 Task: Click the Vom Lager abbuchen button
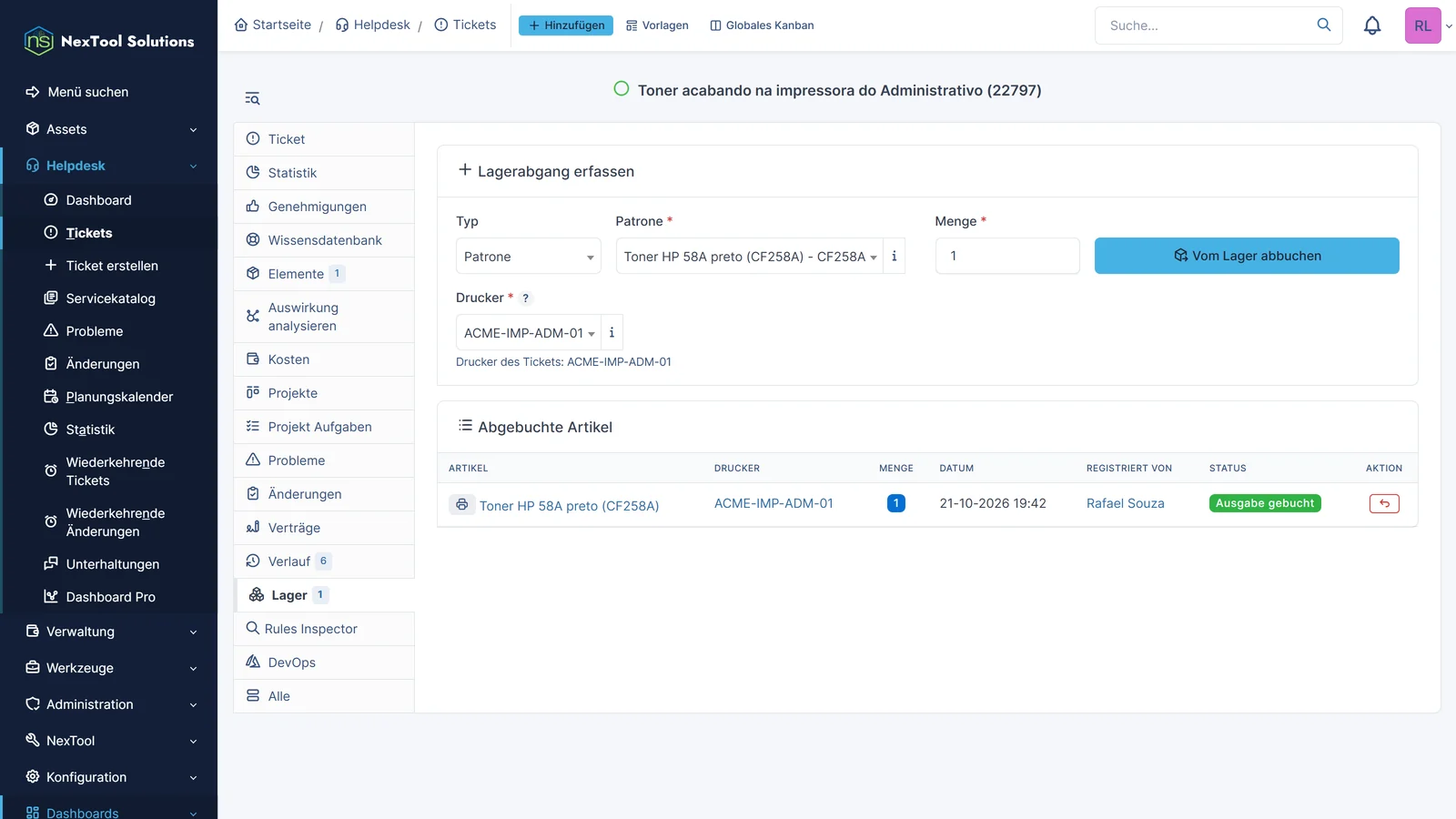coord(1247,256)
